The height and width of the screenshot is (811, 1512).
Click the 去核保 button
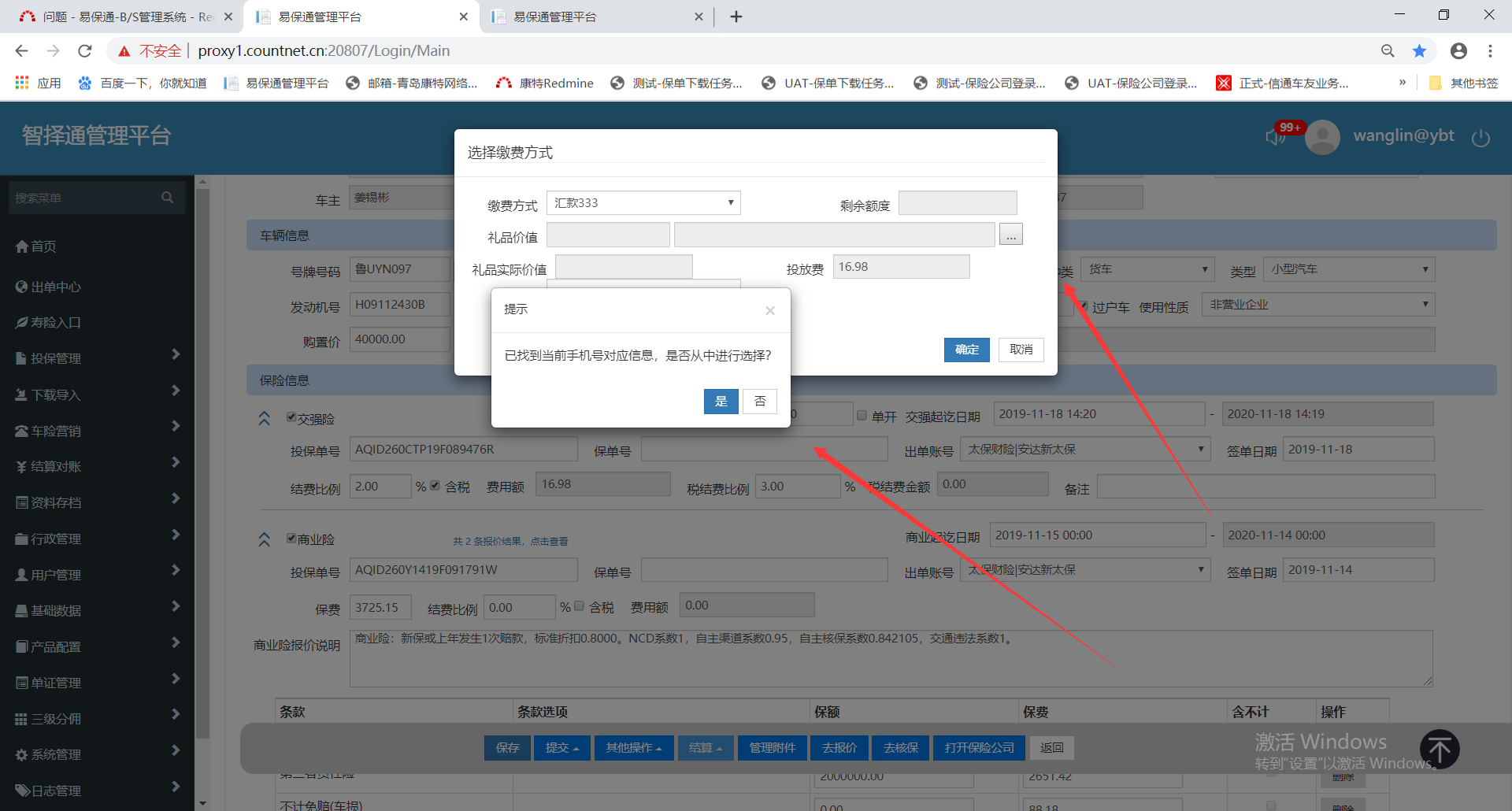(x=901, y=748)
